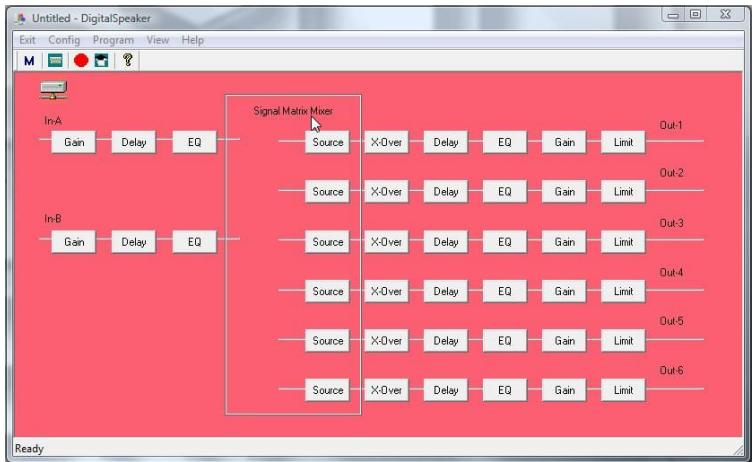Image resolution: width=753 pixels, height=462 pixels.
Task: Open the Exit menu
Action: 27,40
